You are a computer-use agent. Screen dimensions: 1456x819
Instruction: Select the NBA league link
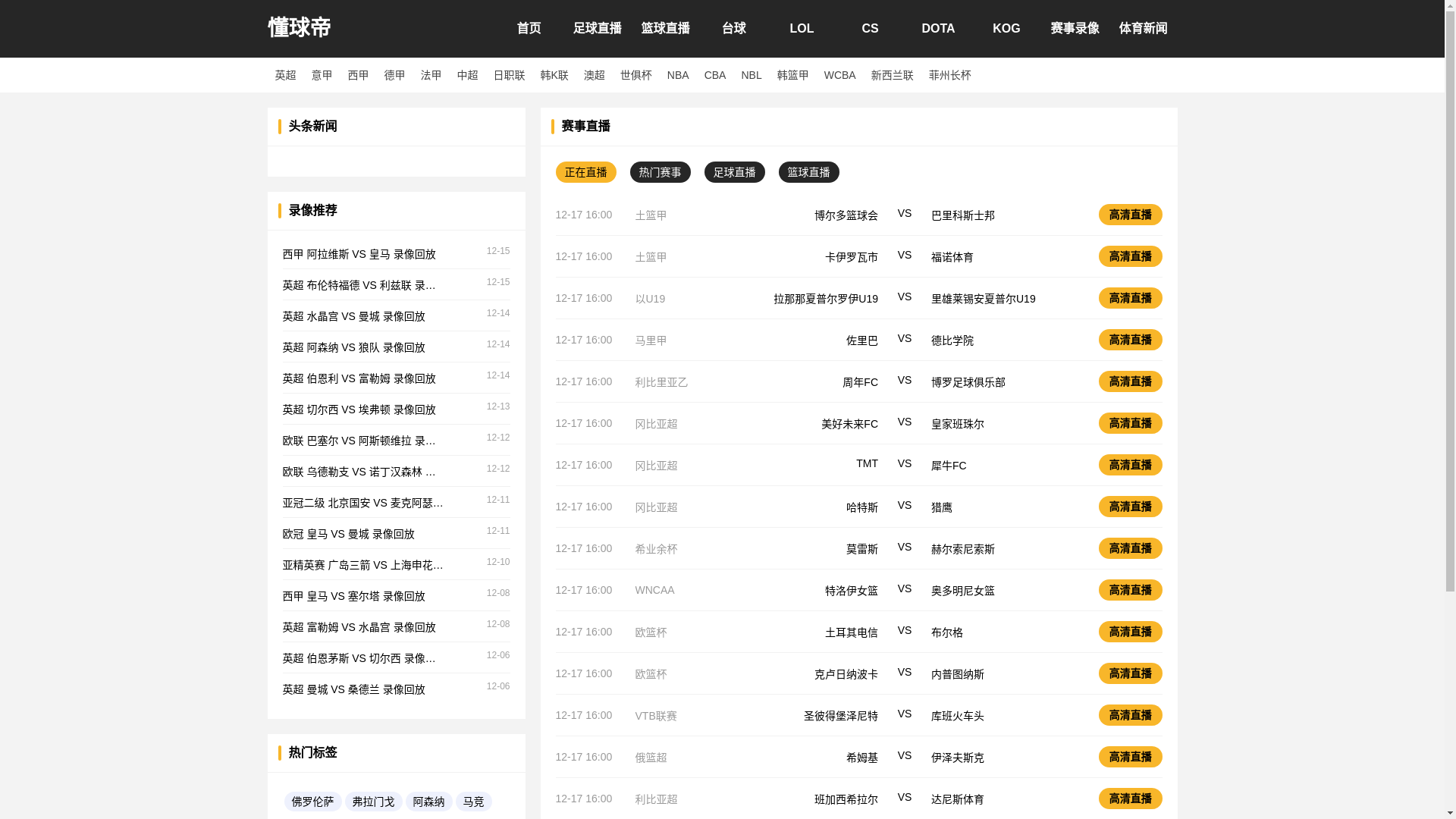click(678, 75)
